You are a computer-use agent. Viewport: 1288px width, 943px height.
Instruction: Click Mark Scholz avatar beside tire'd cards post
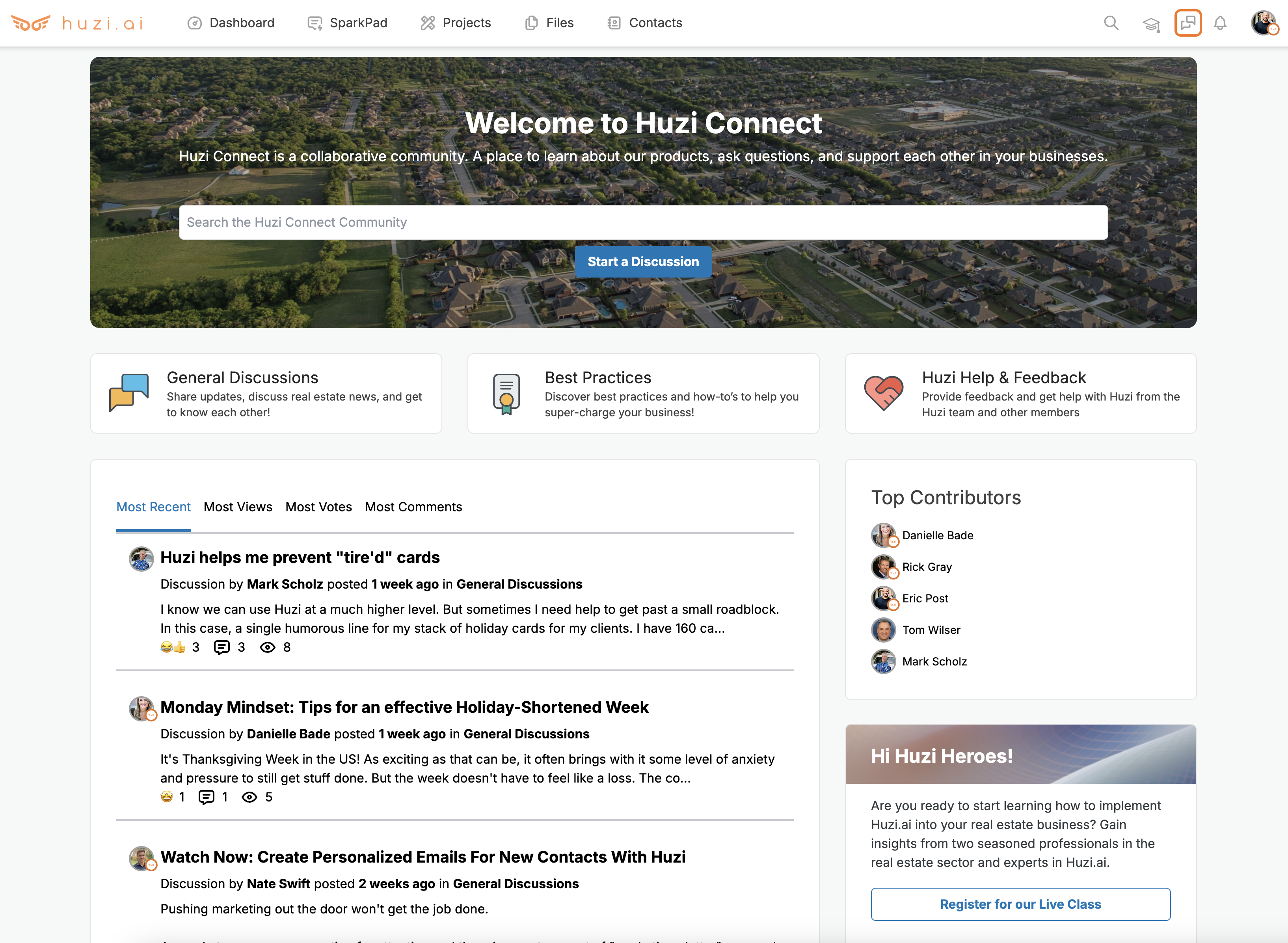(141, 559)
